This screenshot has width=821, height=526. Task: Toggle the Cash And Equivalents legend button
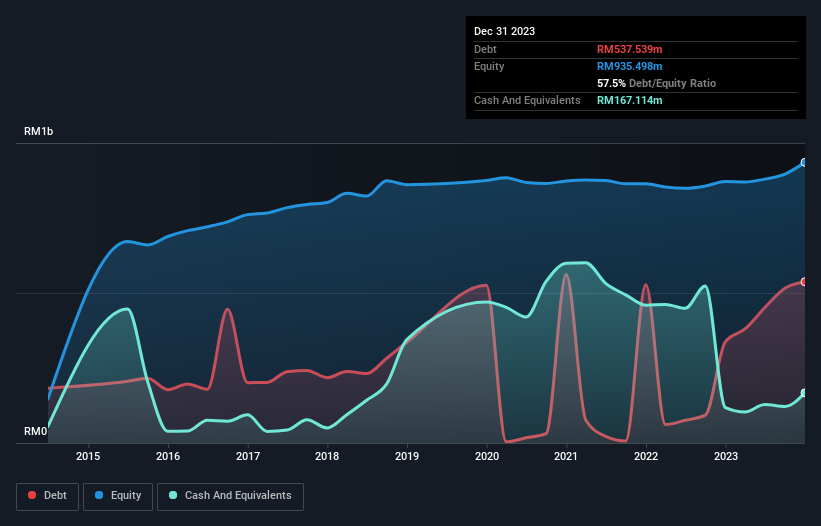coord(230,496)
